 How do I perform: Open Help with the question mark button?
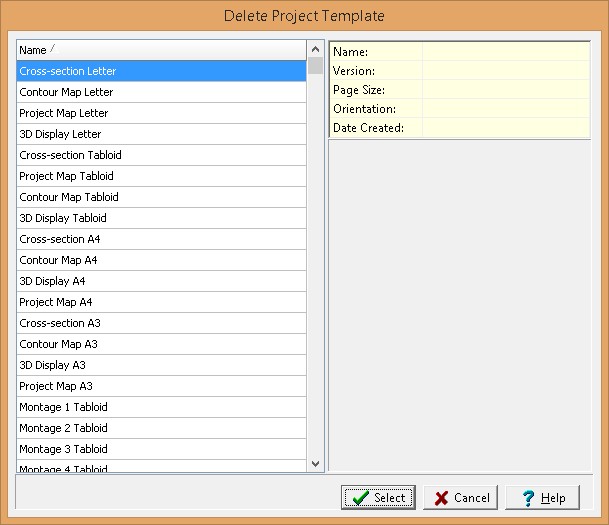(x=542, y=497)
